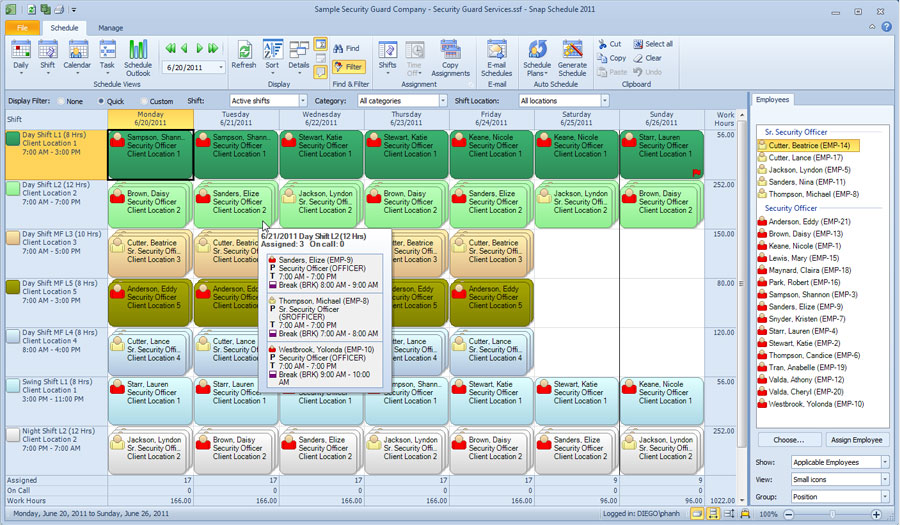This screenshot has height=525, width=900.
Task: Click the zoom slider handle
Action: pyautogui.click(x=832, y=514)
